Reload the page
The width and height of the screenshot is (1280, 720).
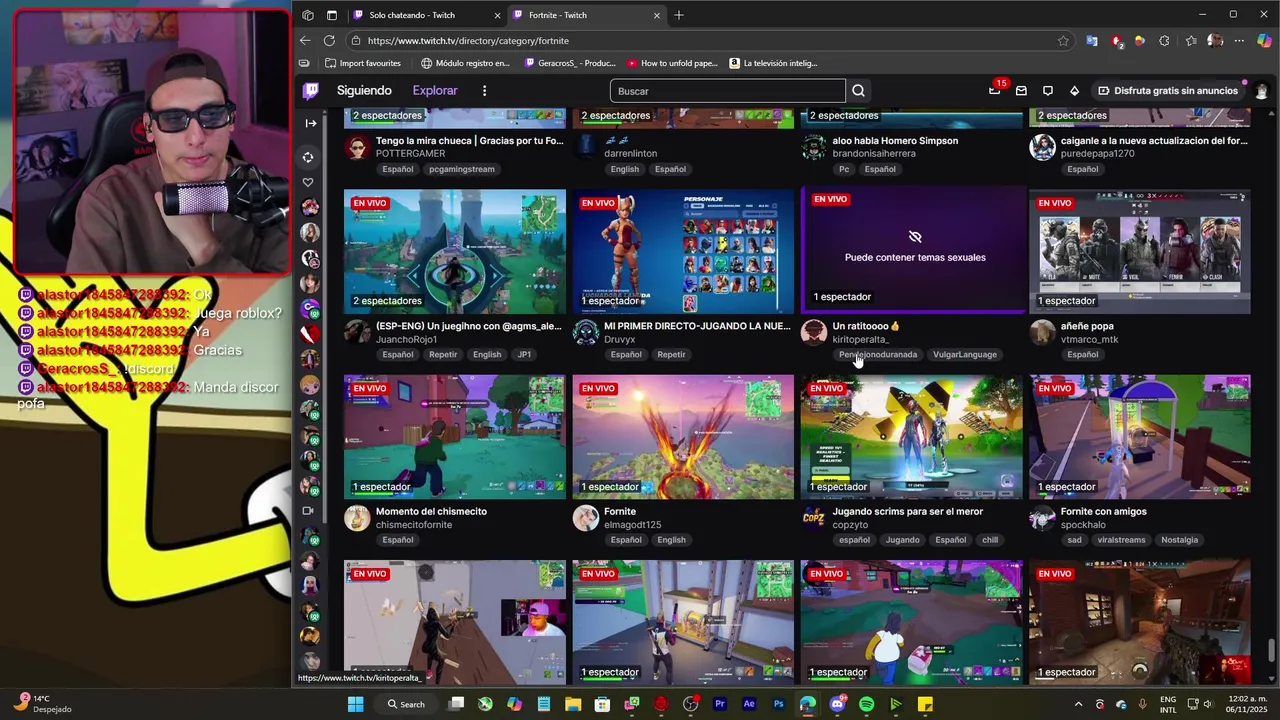coord(329,41)
